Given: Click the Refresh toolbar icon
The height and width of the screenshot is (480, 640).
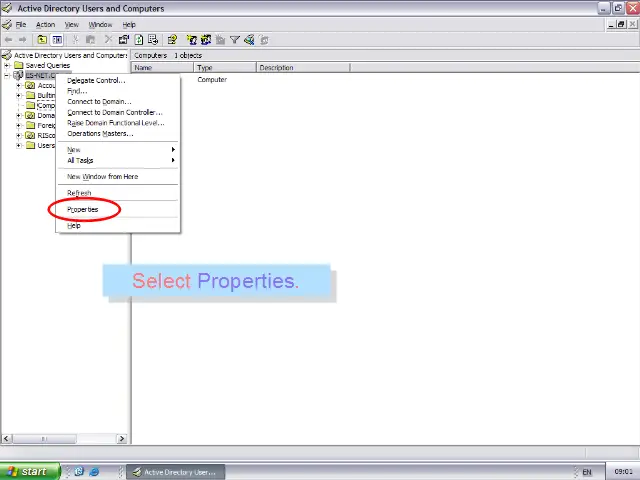Looking at the screenshot, I should 139,40.
